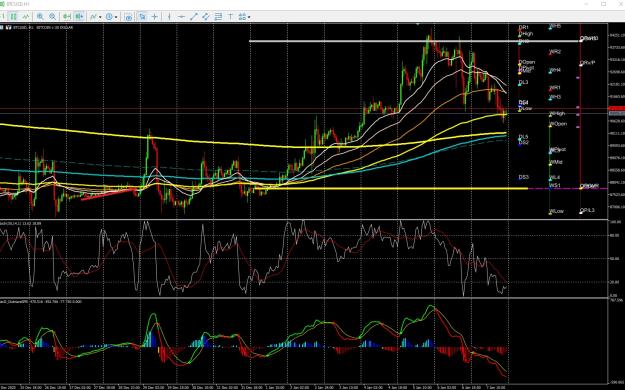Click the DL5 level label
Image resolution: width=625 pixels, height=390 pixels.
(523, 137)
